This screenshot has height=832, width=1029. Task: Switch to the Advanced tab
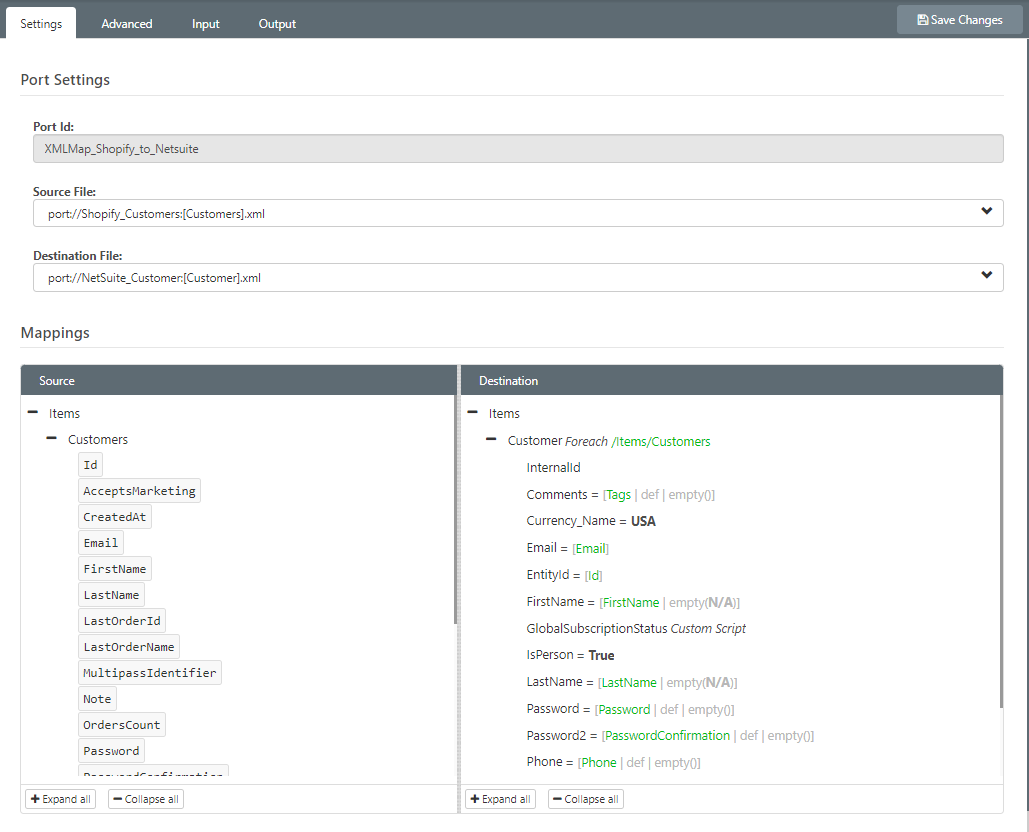click(x=127, y=24)
